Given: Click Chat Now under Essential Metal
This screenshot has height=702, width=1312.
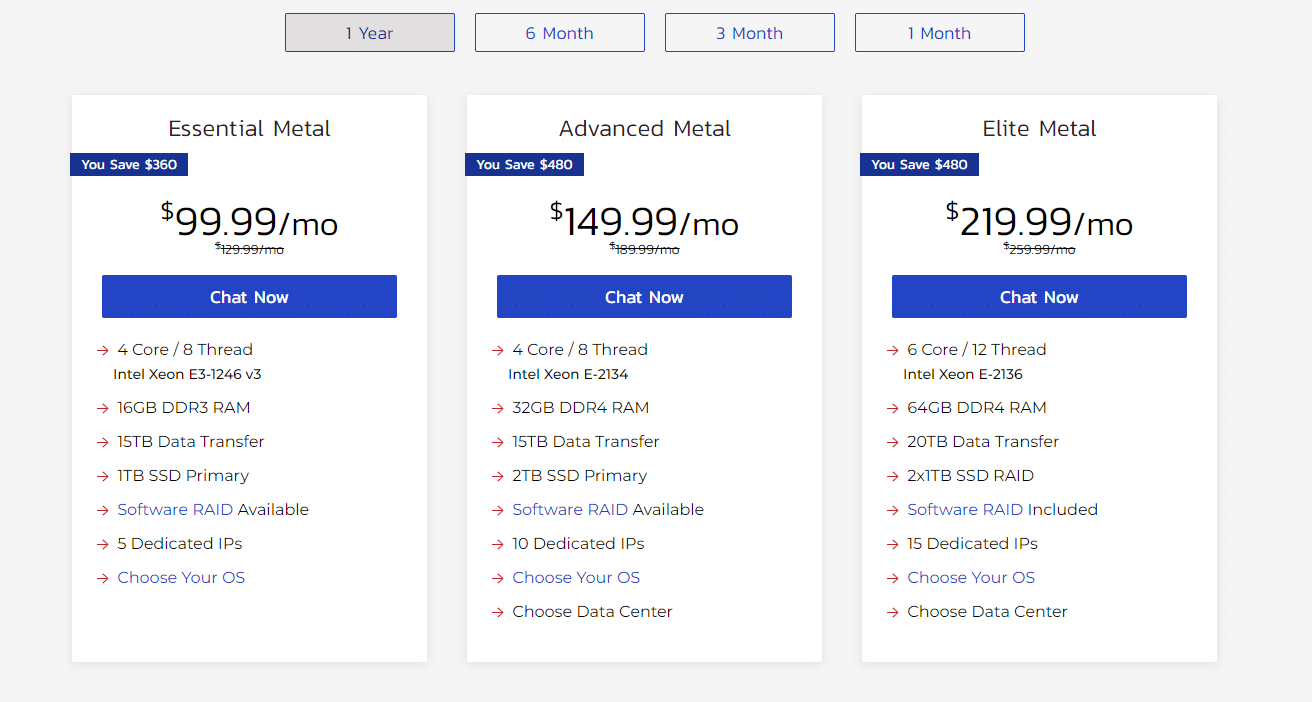Looking at the screenshot, I should click(249, 297).
